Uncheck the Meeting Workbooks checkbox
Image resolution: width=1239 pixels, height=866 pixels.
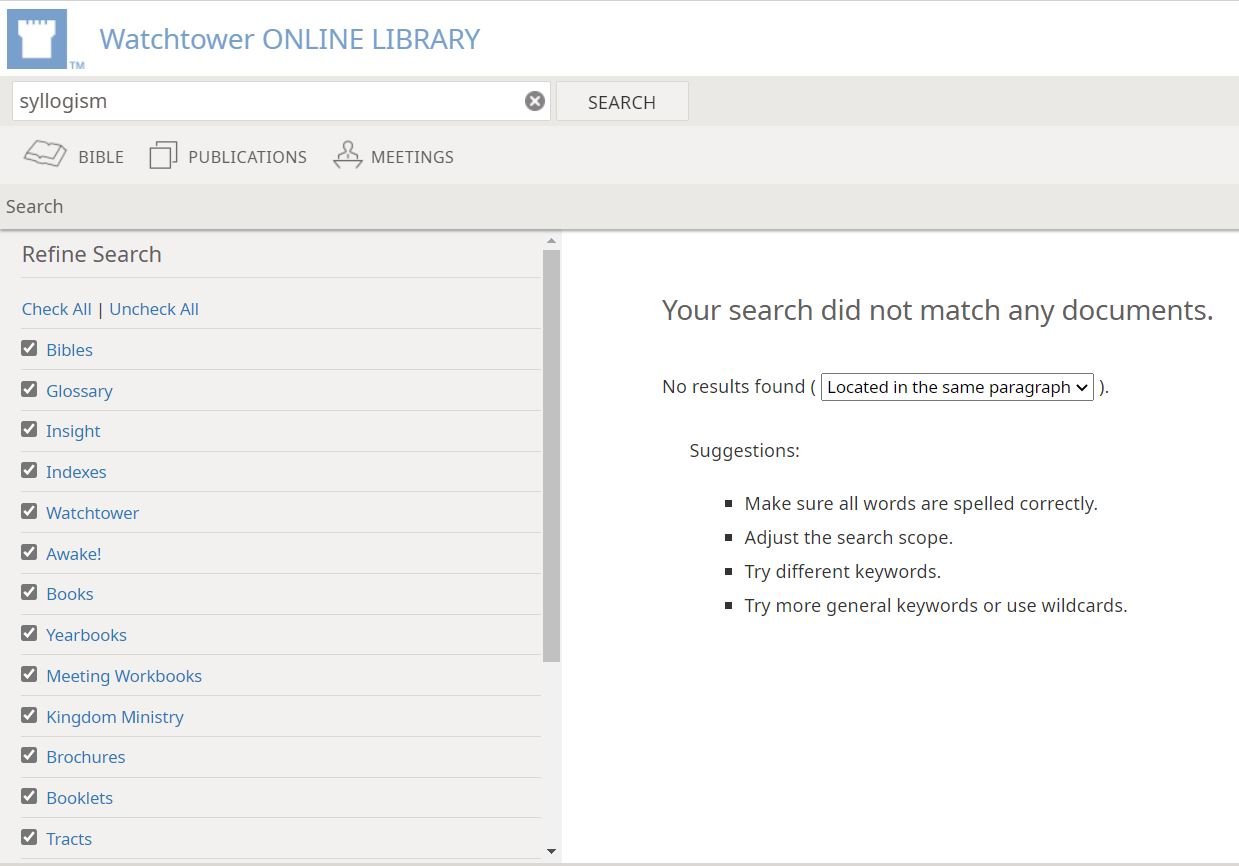click(29, 674)
